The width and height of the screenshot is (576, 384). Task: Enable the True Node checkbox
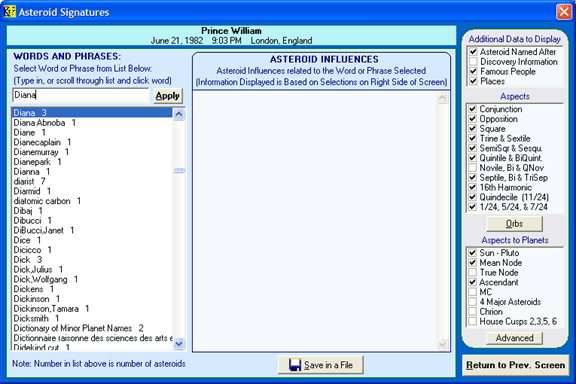coord(473,273)
